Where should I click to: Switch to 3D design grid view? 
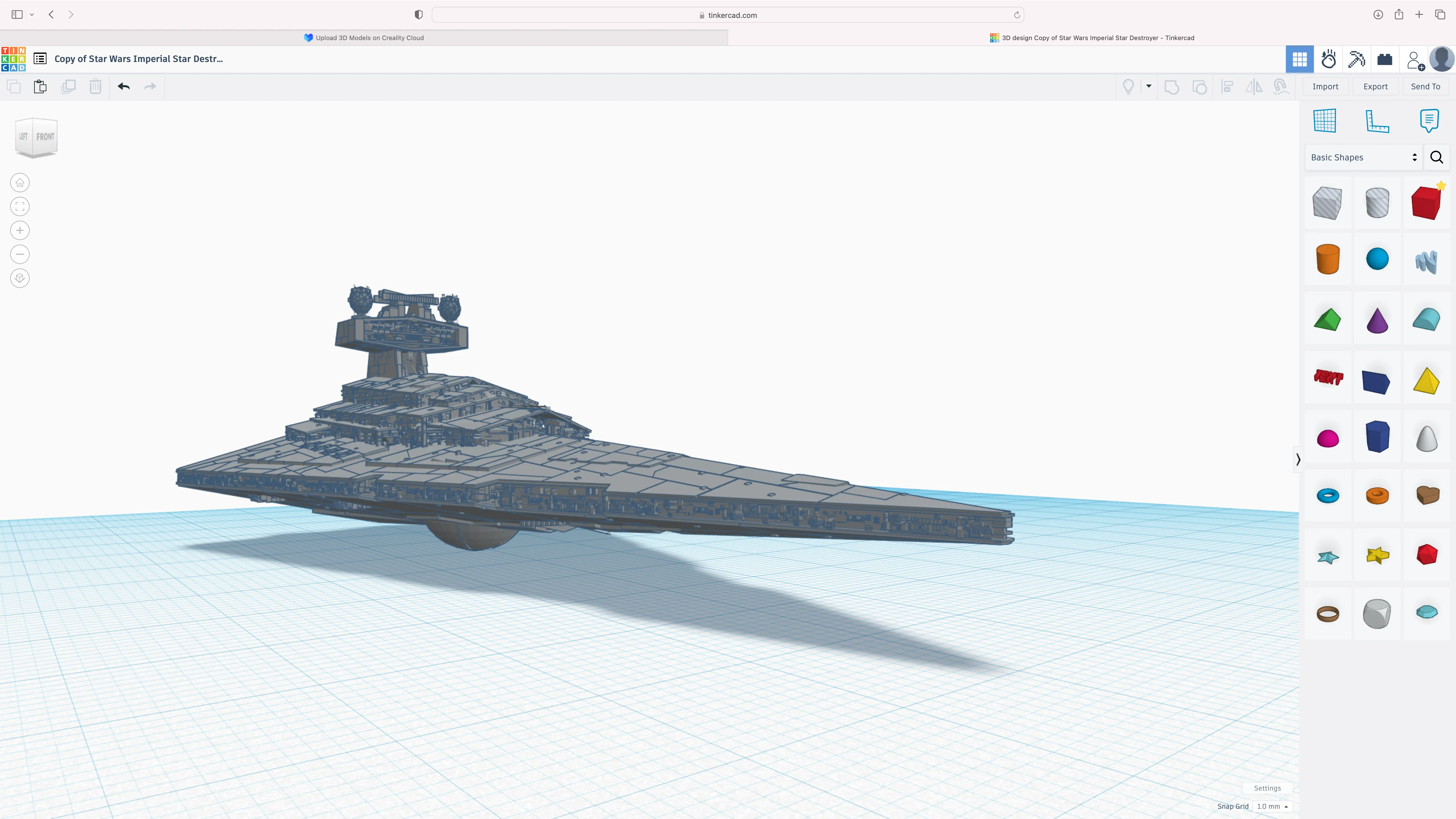tap(1299, 59)
